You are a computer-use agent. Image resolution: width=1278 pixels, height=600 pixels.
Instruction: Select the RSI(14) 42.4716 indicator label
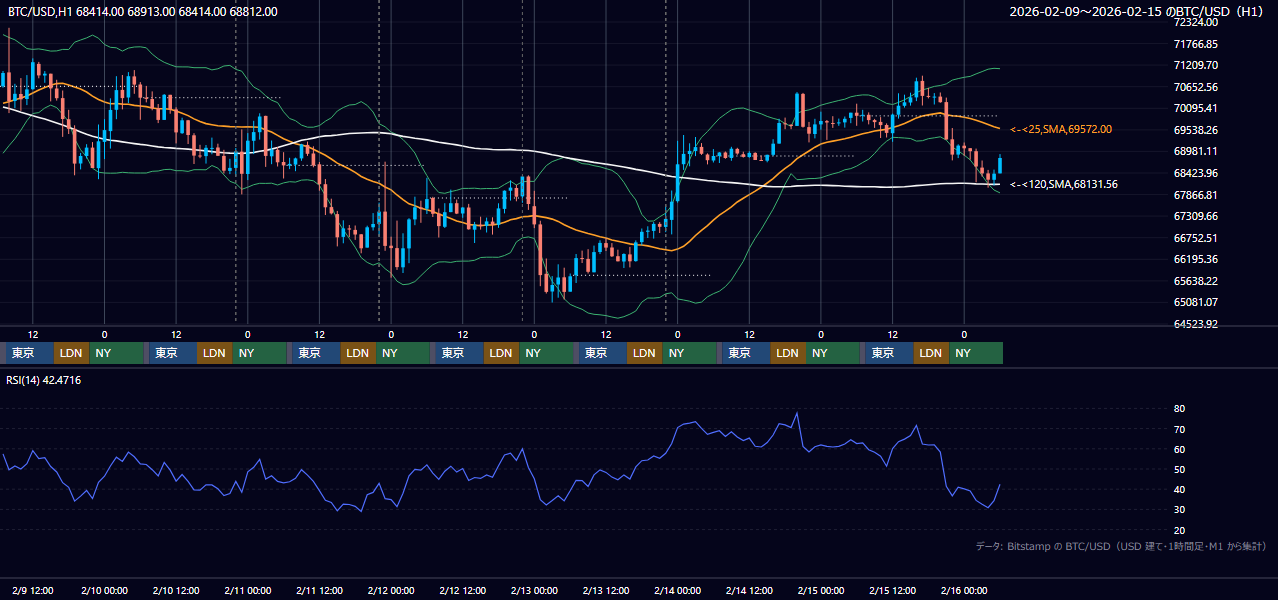(44, 380)
